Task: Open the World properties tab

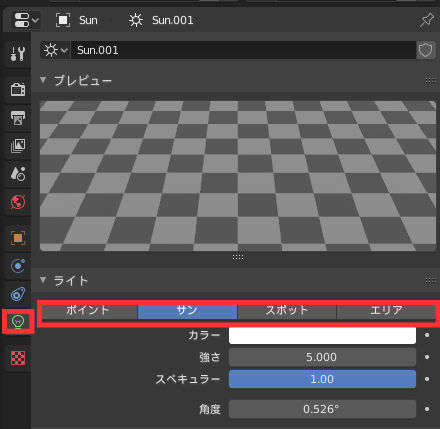Action: pyautogui.click(x=18, y=202)
